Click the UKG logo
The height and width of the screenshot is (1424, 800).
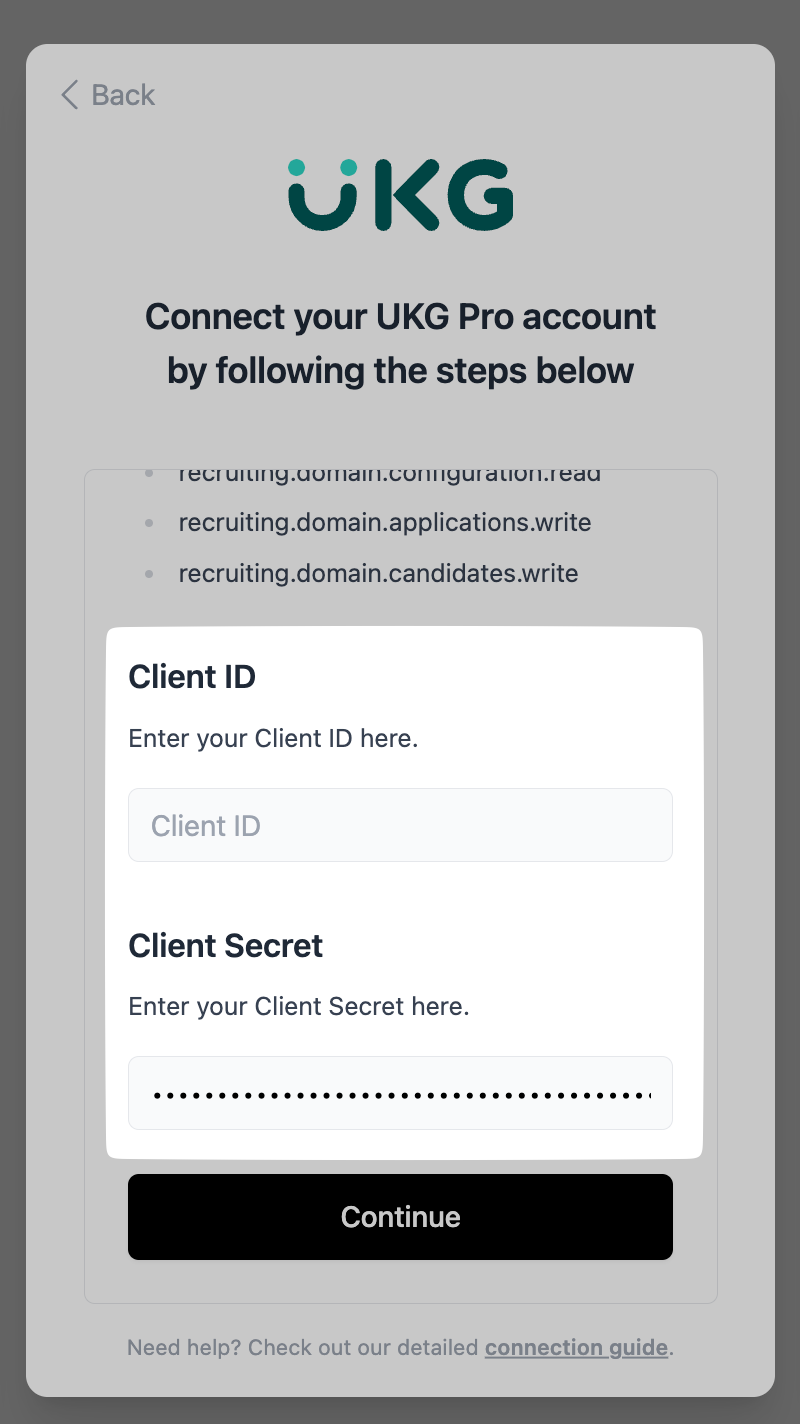(x=400, y=195)
